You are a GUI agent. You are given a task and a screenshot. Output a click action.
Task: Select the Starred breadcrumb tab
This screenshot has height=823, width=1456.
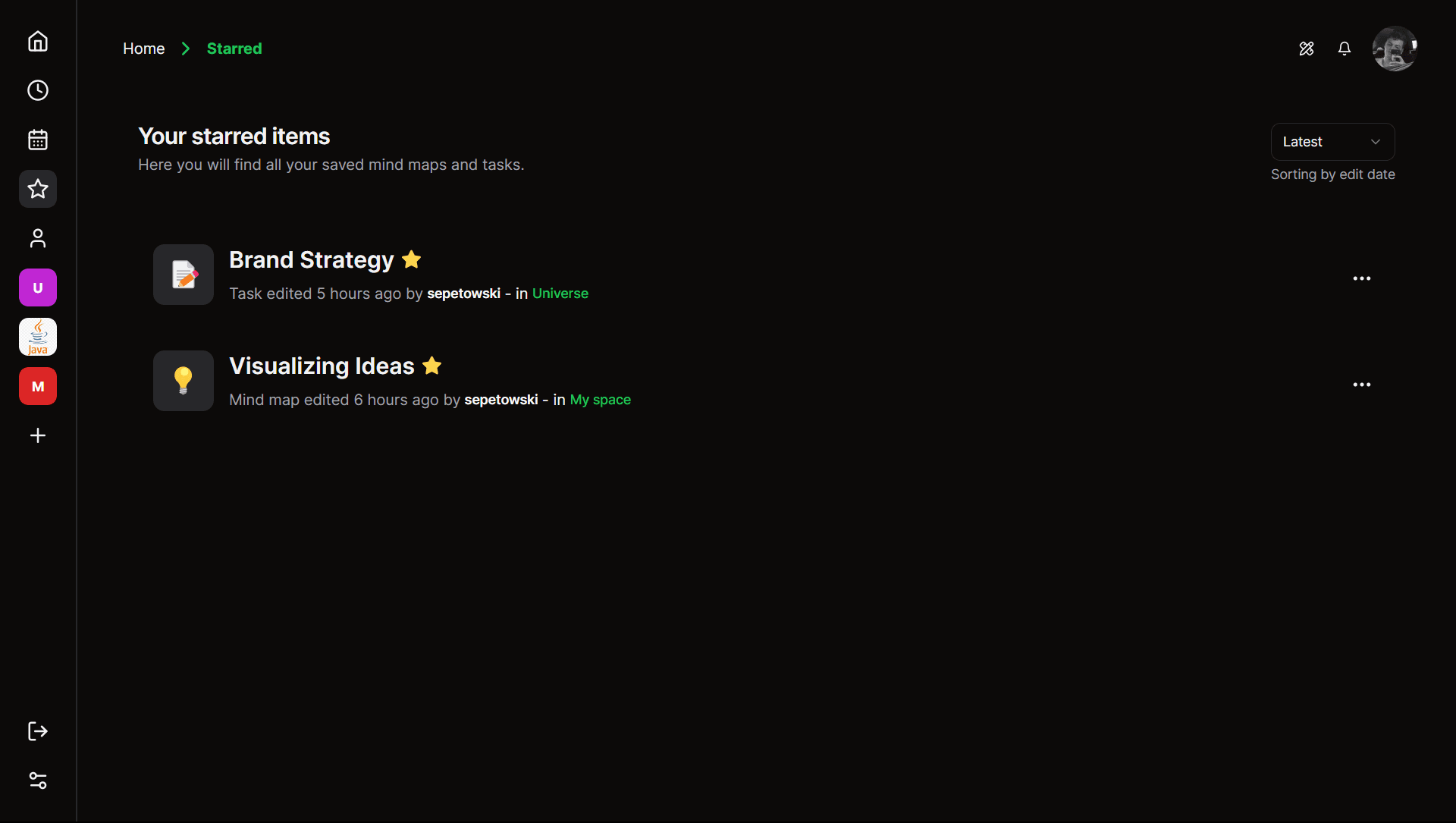[234, 48]
